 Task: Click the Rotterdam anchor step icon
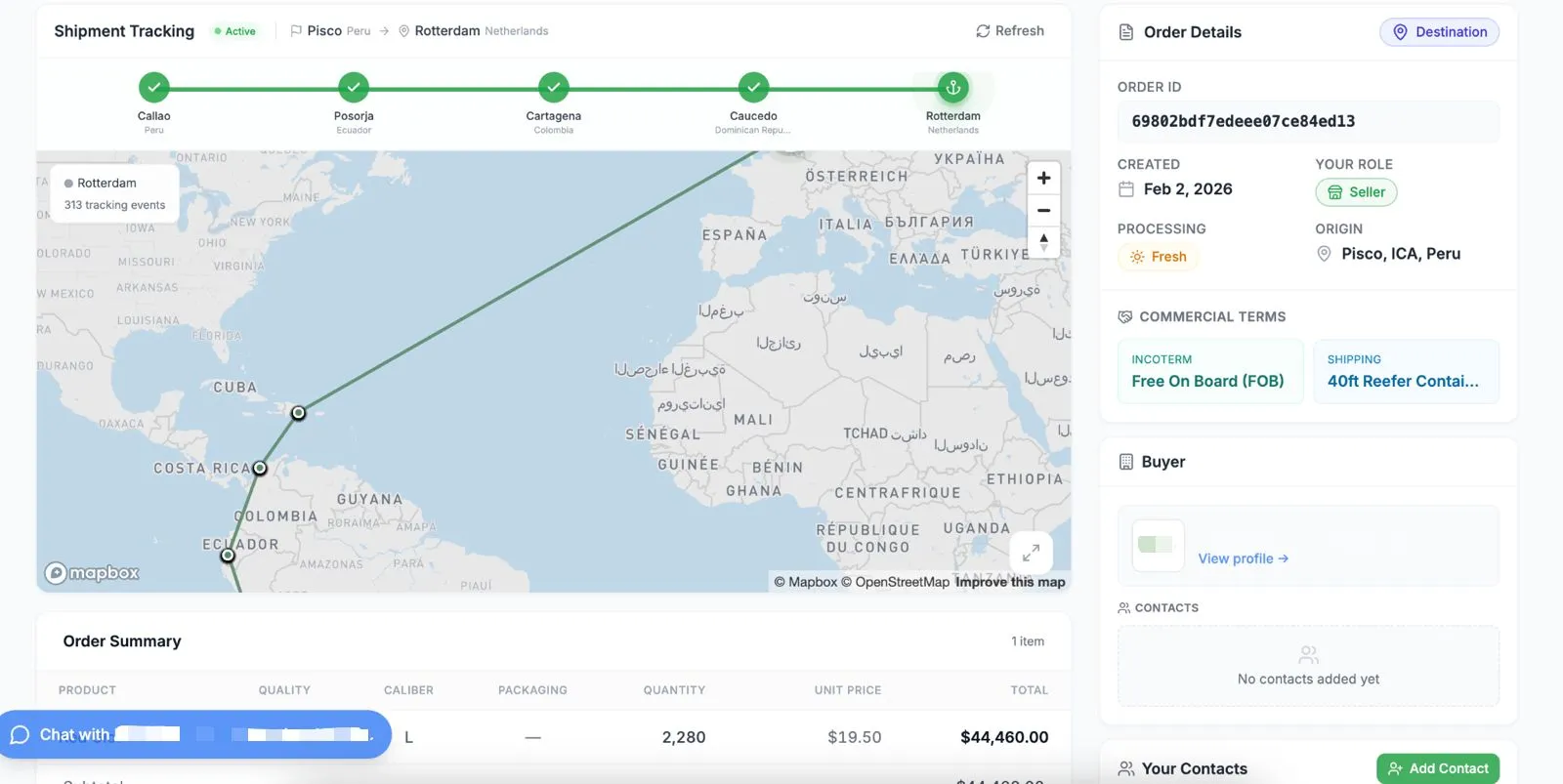pyautogui.click(x=953, y=87)
